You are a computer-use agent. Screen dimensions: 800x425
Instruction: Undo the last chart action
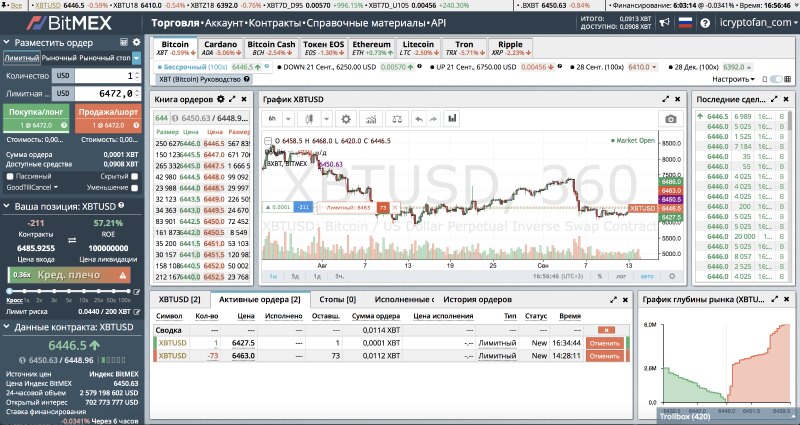coord(419,118)
